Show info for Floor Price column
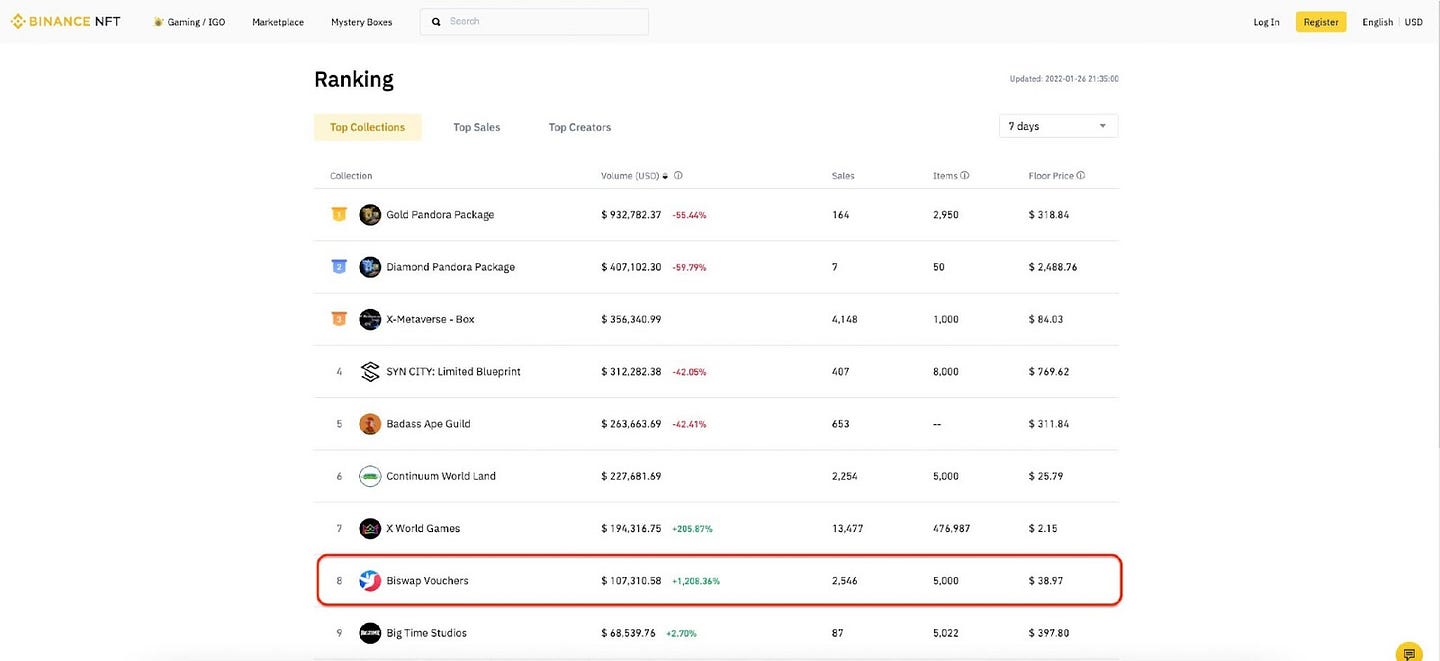The image size is (1440, 661). tap(1081, 176)
